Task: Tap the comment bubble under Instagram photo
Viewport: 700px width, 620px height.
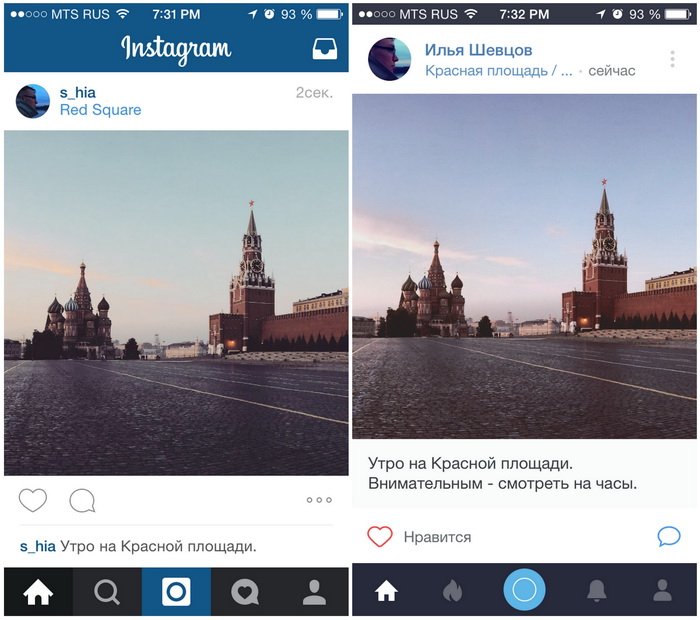Action: [82, 500]
